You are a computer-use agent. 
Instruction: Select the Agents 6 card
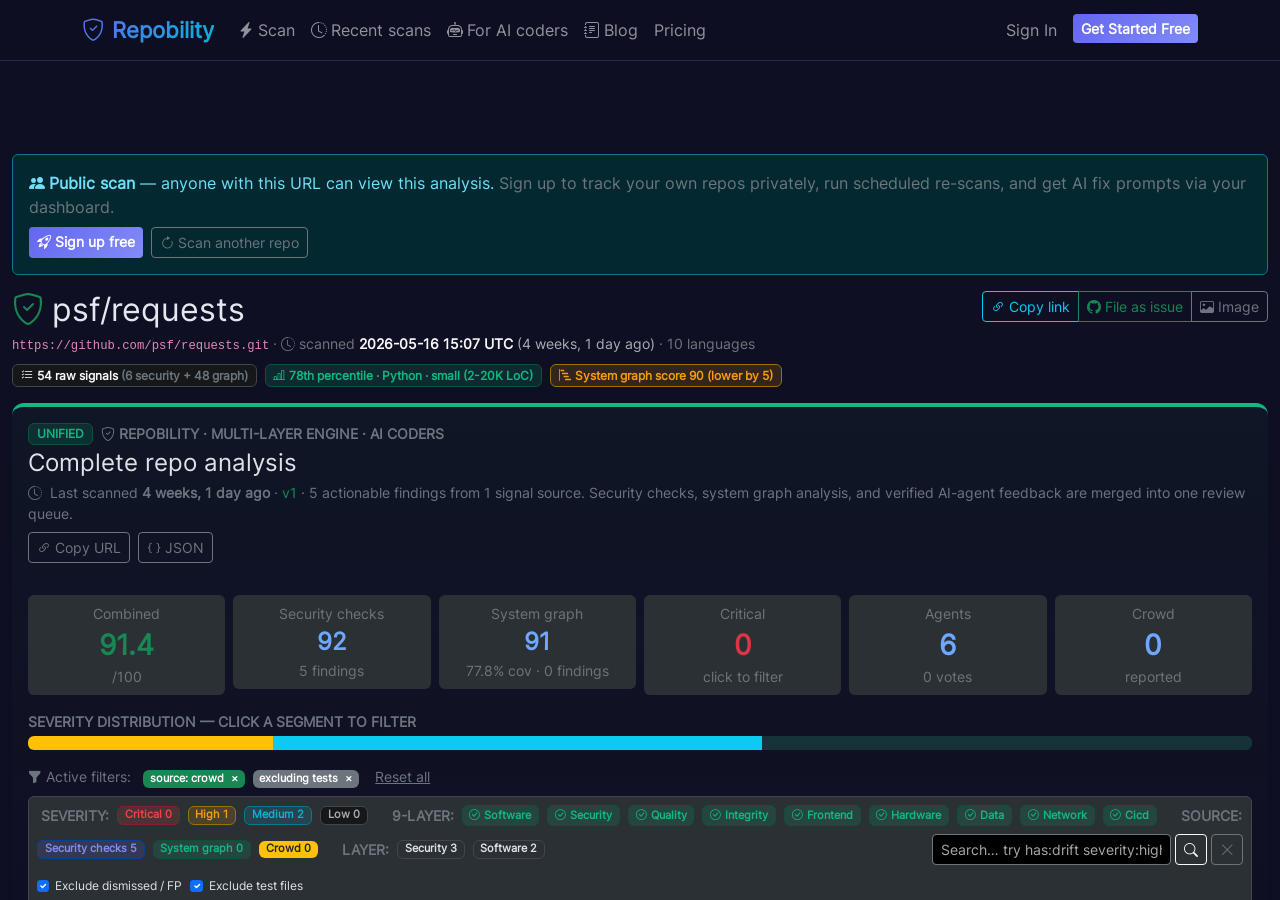tap(948, 645)
